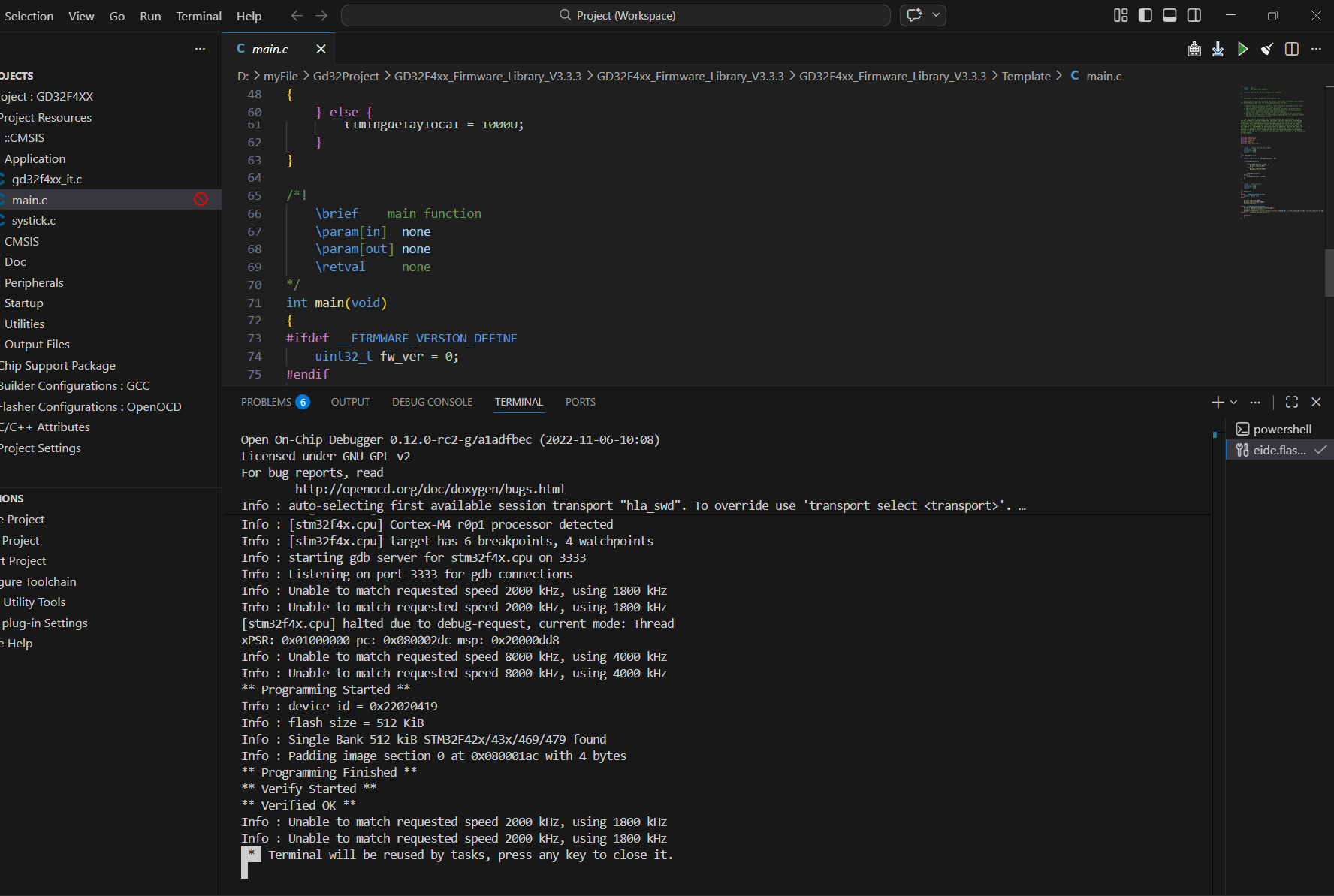Click the Output Files node
This screenshot has width=1334, height=896.
pyautogui.click(x=37, y=344)
